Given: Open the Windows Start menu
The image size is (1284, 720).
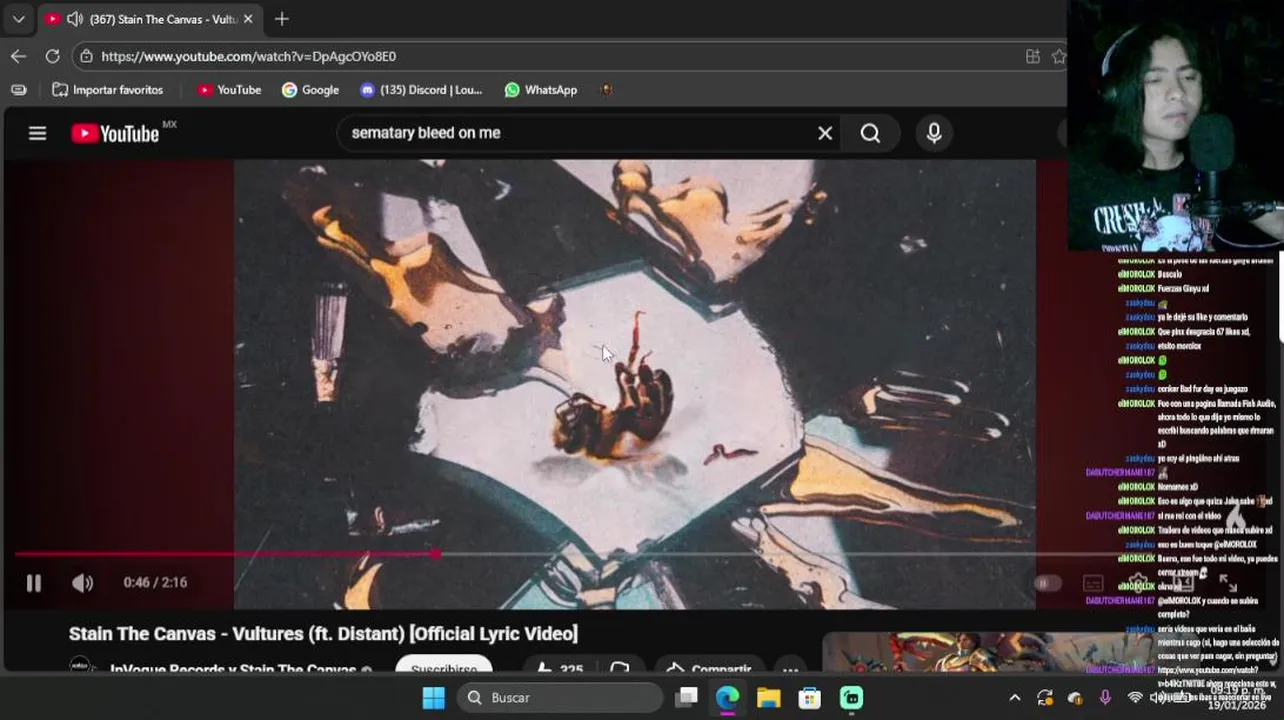Looking at the screenshot, I should click(x=433, y=697).
